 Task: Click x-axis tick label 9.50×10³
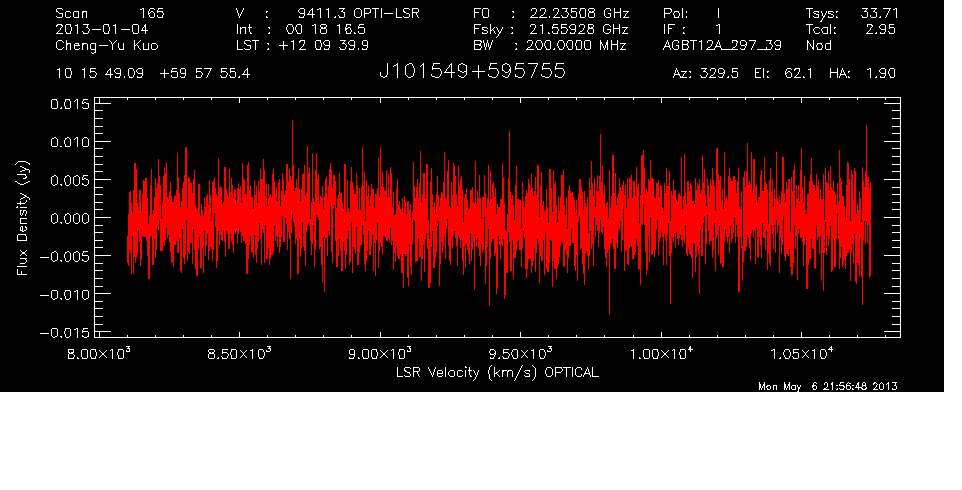point(520,354)
